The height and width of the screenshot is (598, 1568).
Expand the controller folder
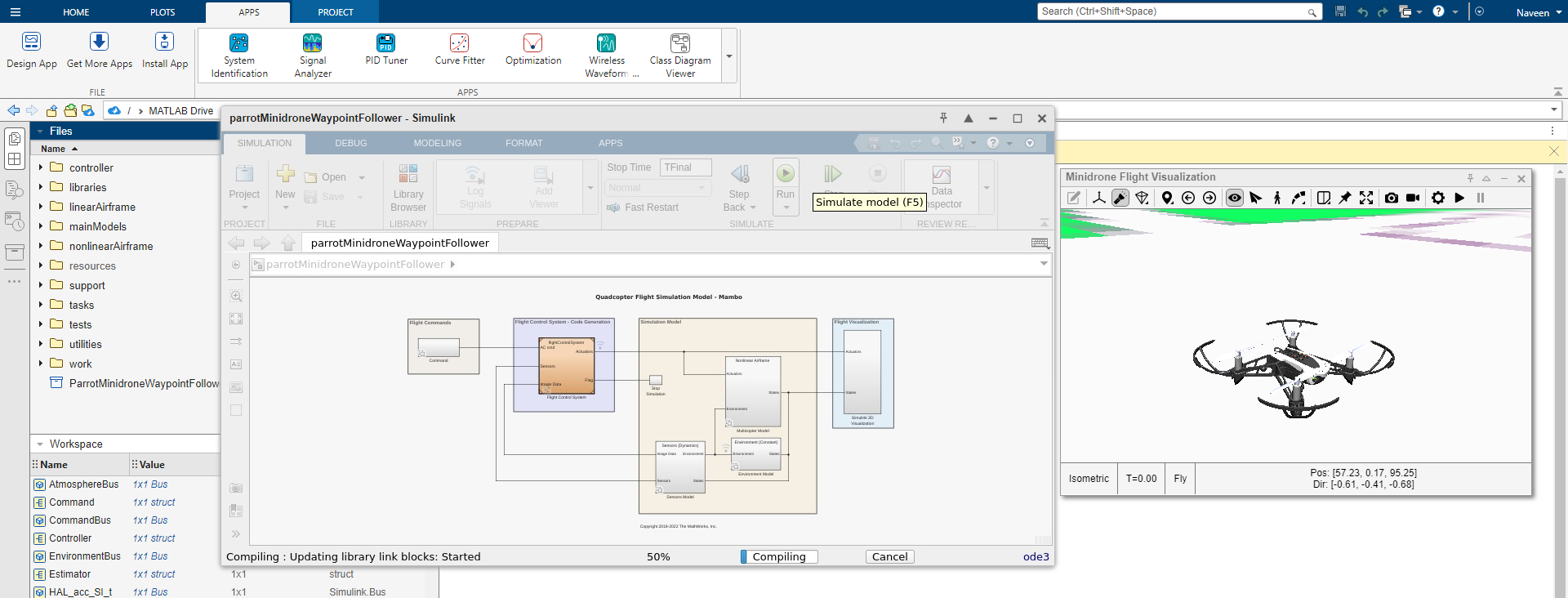point(41,167)
